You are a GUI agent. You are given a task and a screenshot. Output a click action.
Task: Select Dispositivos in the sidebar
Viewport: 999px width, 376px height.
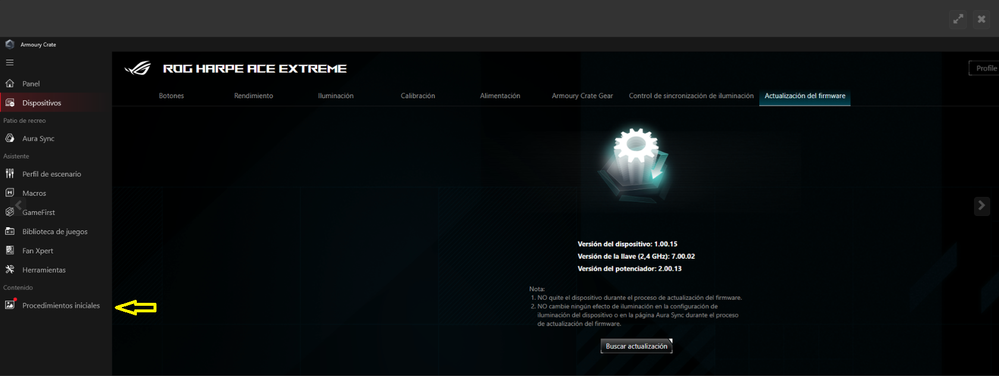click(x=56, y=103)
